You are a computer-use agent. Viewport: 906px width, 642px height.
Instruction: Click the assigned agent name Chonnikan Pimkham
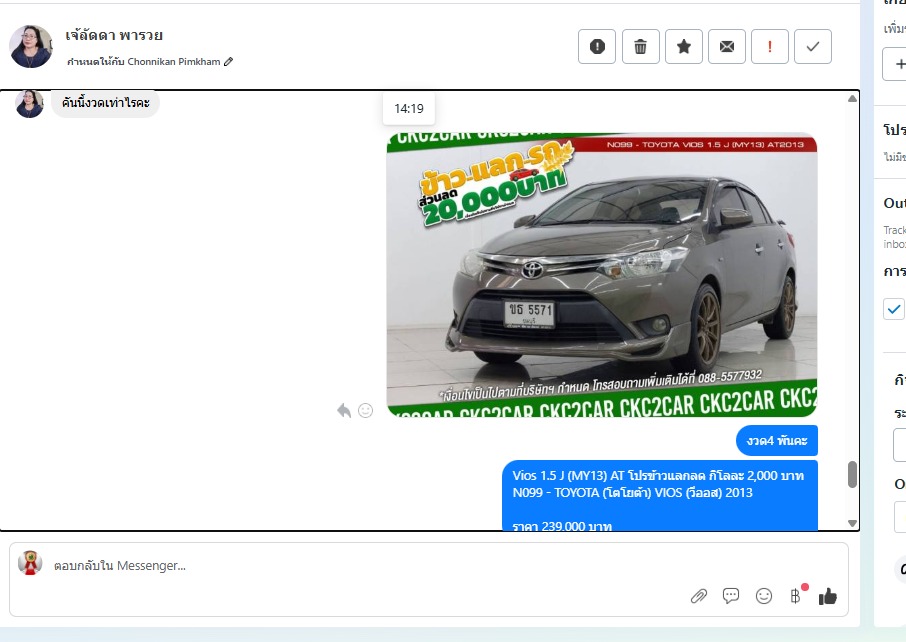click(174, 61)
